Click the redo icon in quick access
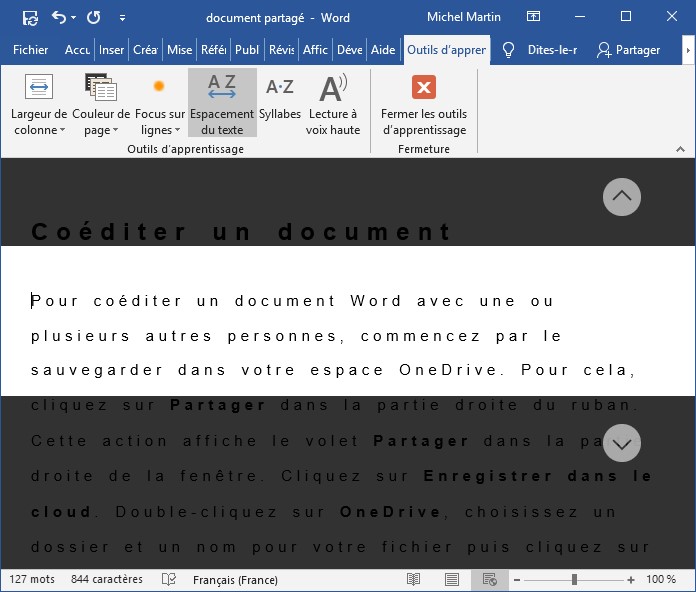The width and height of the screenshot is (696, 592). pos(93,17)
